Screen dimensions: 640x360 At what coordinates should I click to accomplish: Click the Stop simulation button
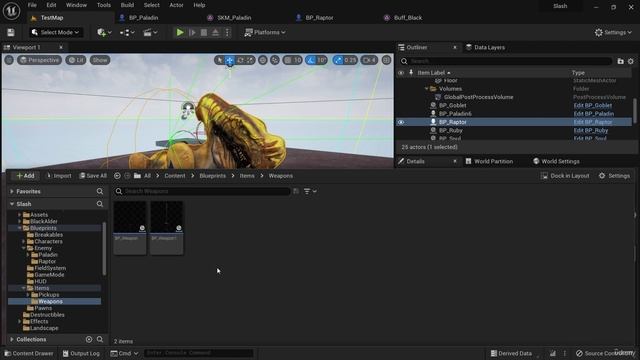204,32
